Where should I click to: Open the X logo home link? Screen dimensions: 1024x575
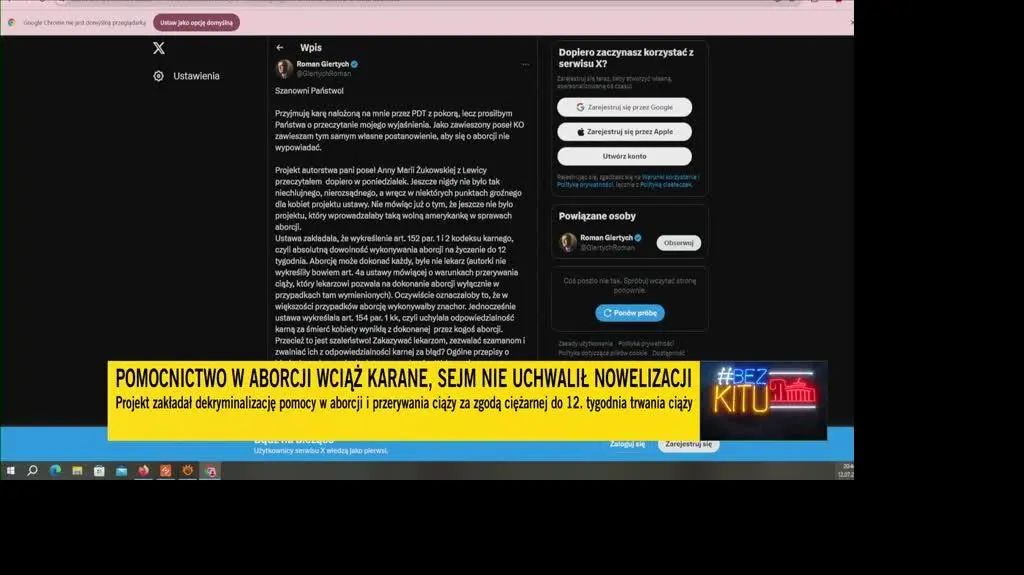(159, 48)
